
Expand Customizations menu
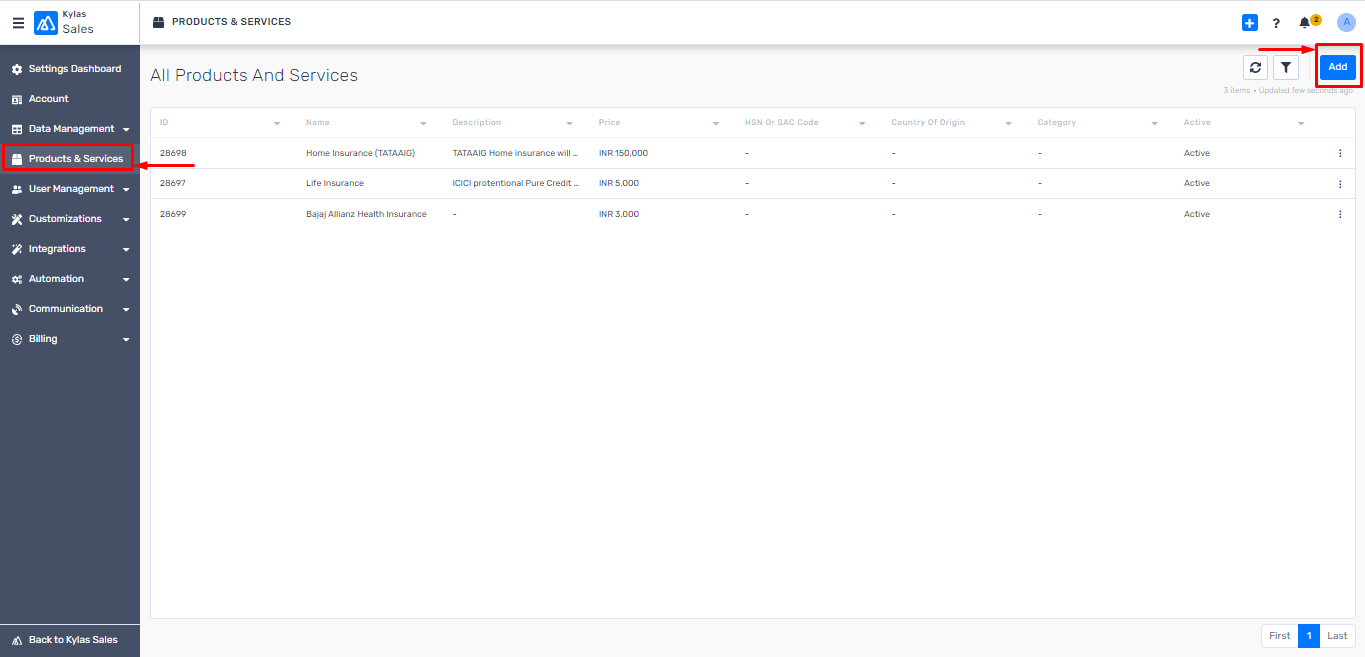[70, 219]
